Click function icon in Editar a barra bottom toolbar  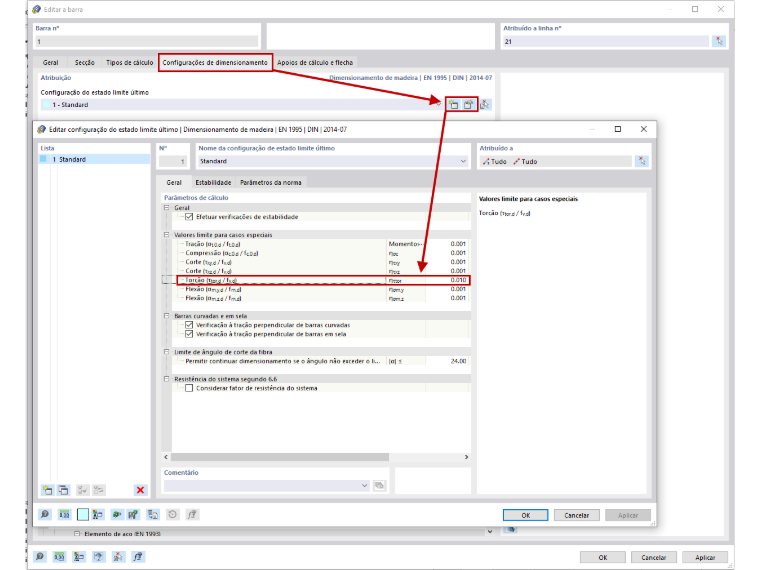138,556
